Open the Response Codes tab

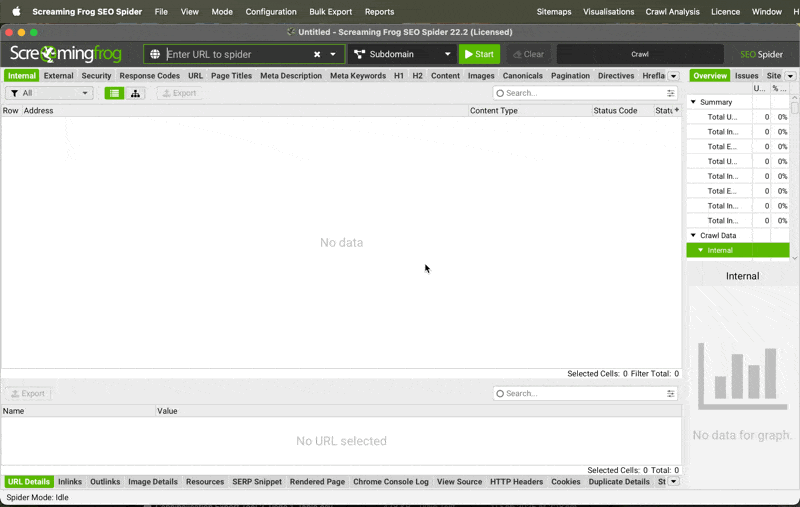pyautogui.click(x=150, y=76)
